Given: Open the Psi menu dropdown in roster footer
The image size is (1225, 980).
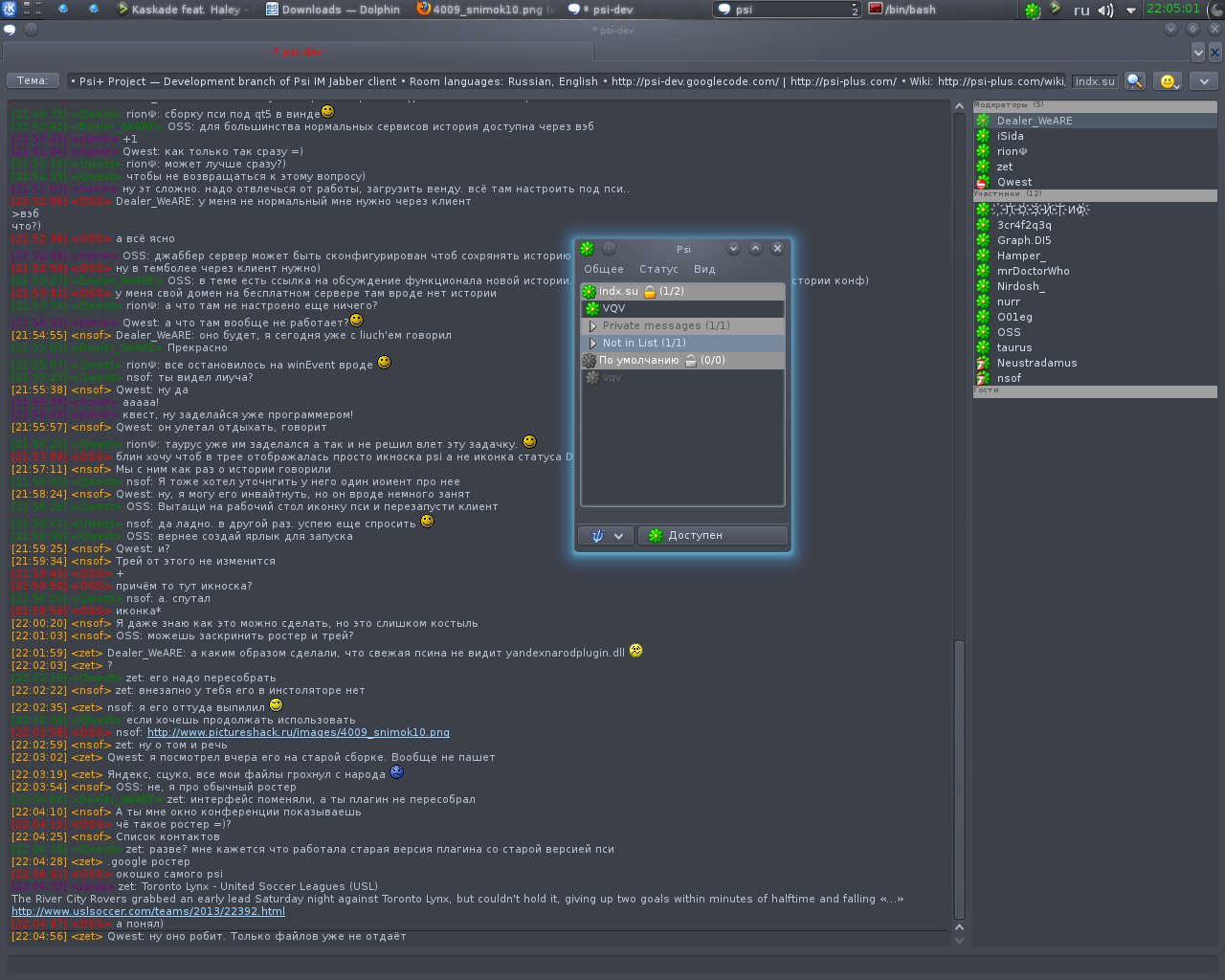Looking at the screenshot, I should coord(606,536).
